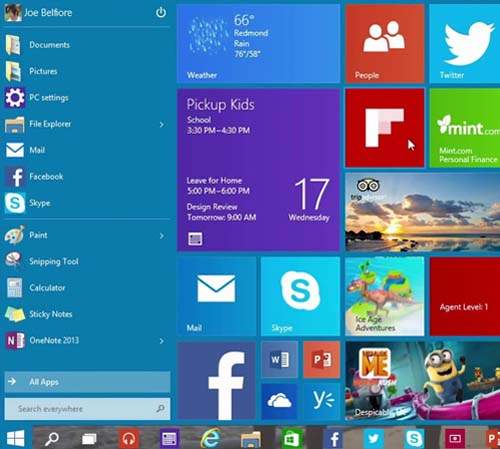Open Joe Belfiore user account
Image resolution: width=500 pixels, height=449 pixels.
click(x=39, y=13)
